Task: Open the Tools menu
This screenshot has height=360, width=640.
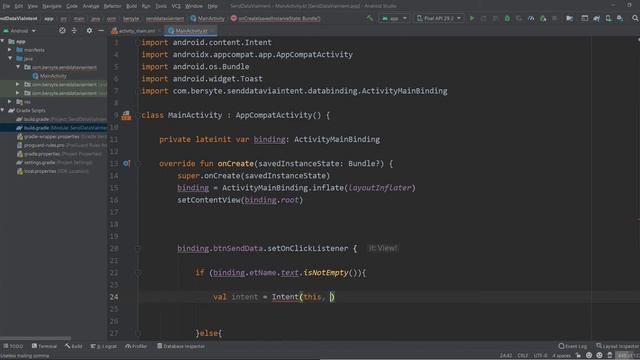Action: (161, 6)
